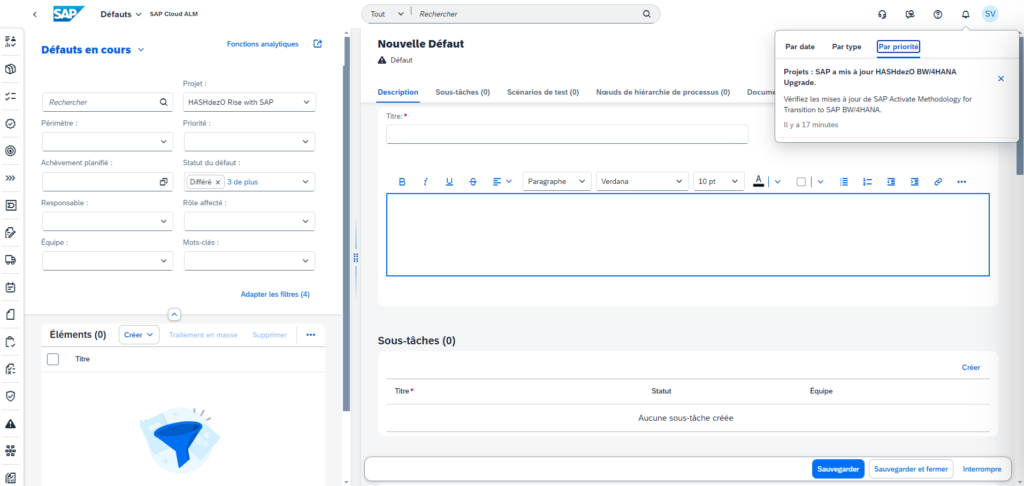The width and height of the screenshot is (1024, 486).
Task: Open the overflow menu beside Supprimer
Action: tap(311, 334)
